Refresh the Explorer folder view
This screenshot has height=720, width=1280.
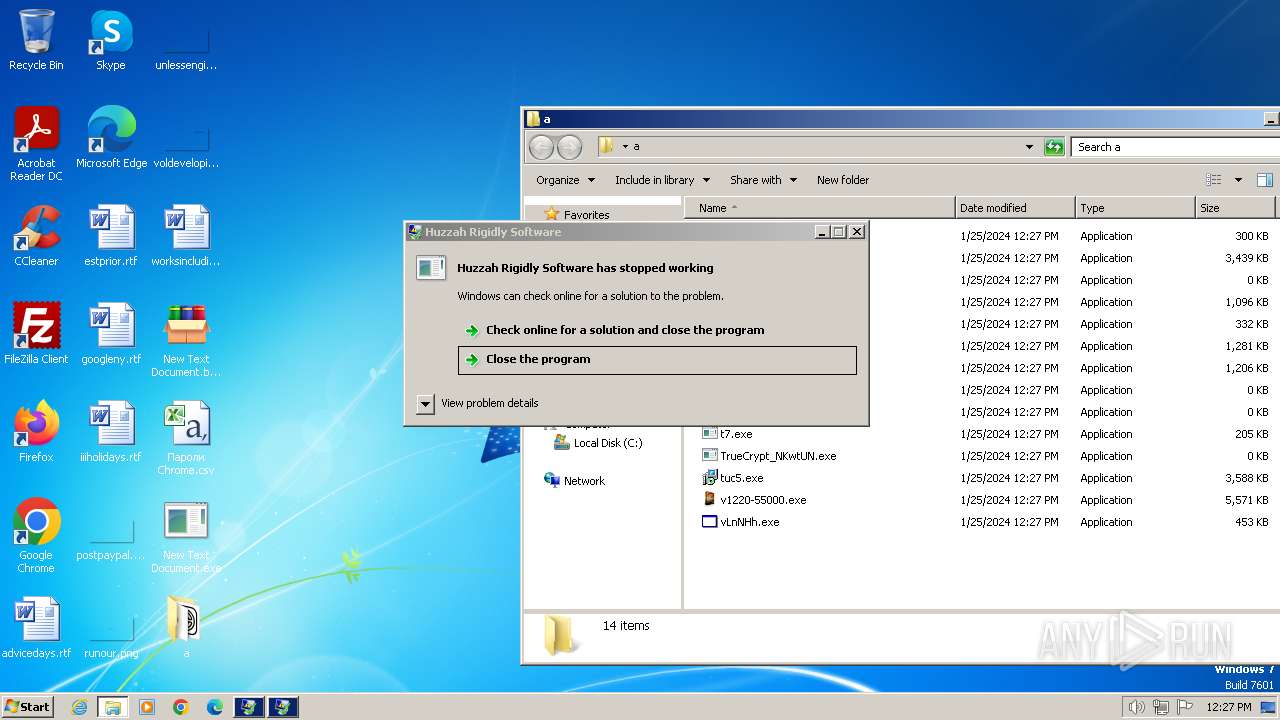(1054, 147)
